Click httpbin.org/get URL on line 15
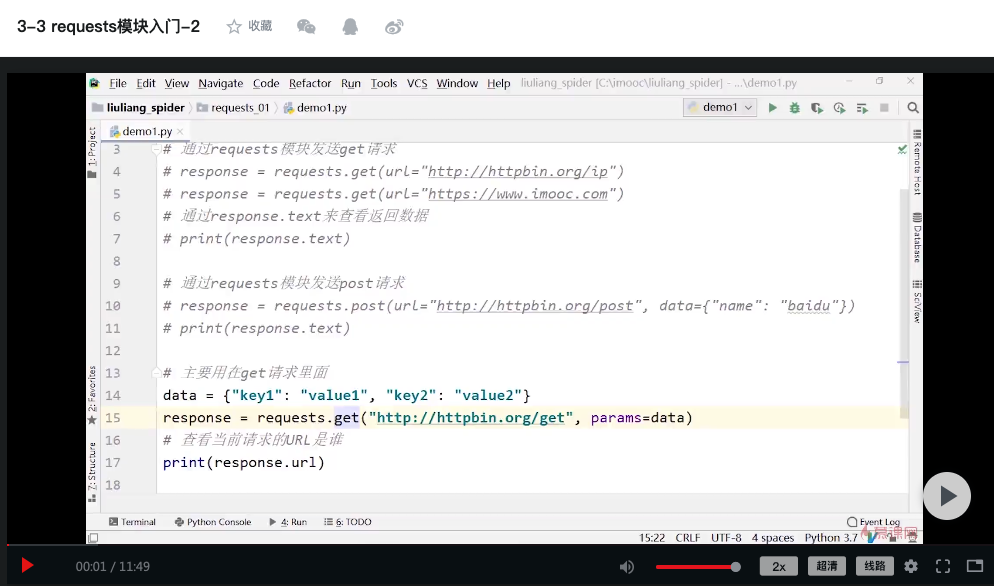 click(x=470, y=418)
